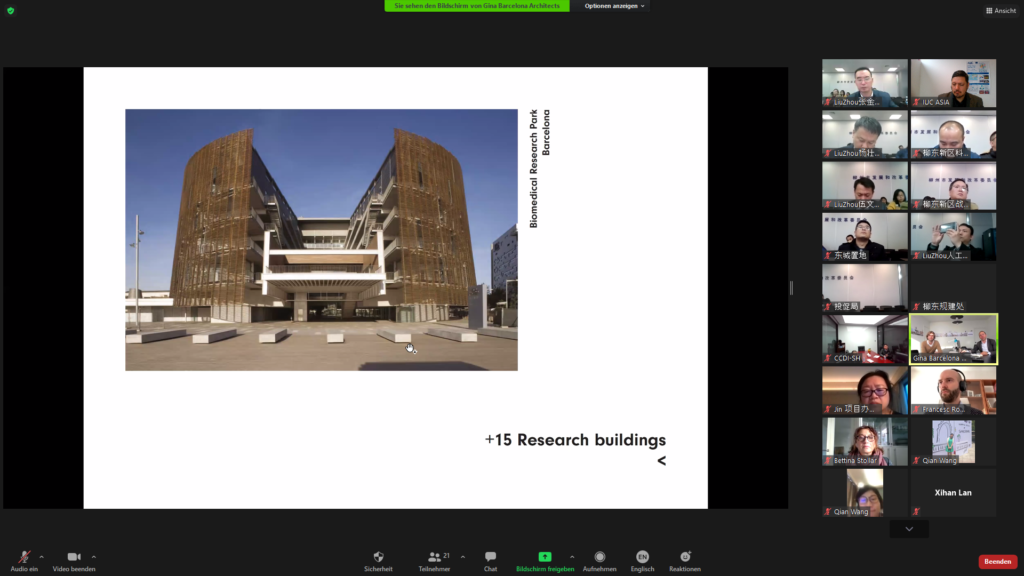Viewport: 1024px width, 576px height.
Task: Open the Englisch interpretation language icon
Action: coord(642,560)
